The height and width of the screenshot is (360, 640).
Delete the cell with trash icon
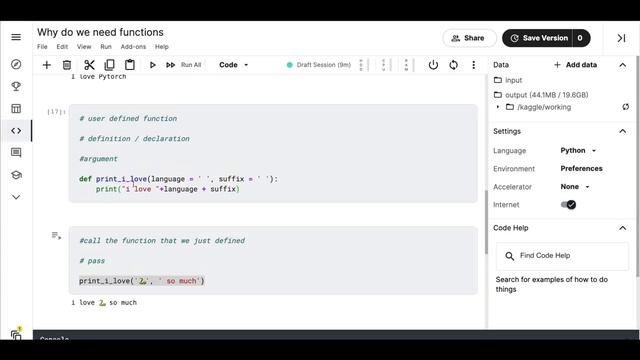(x=67, y=65)
